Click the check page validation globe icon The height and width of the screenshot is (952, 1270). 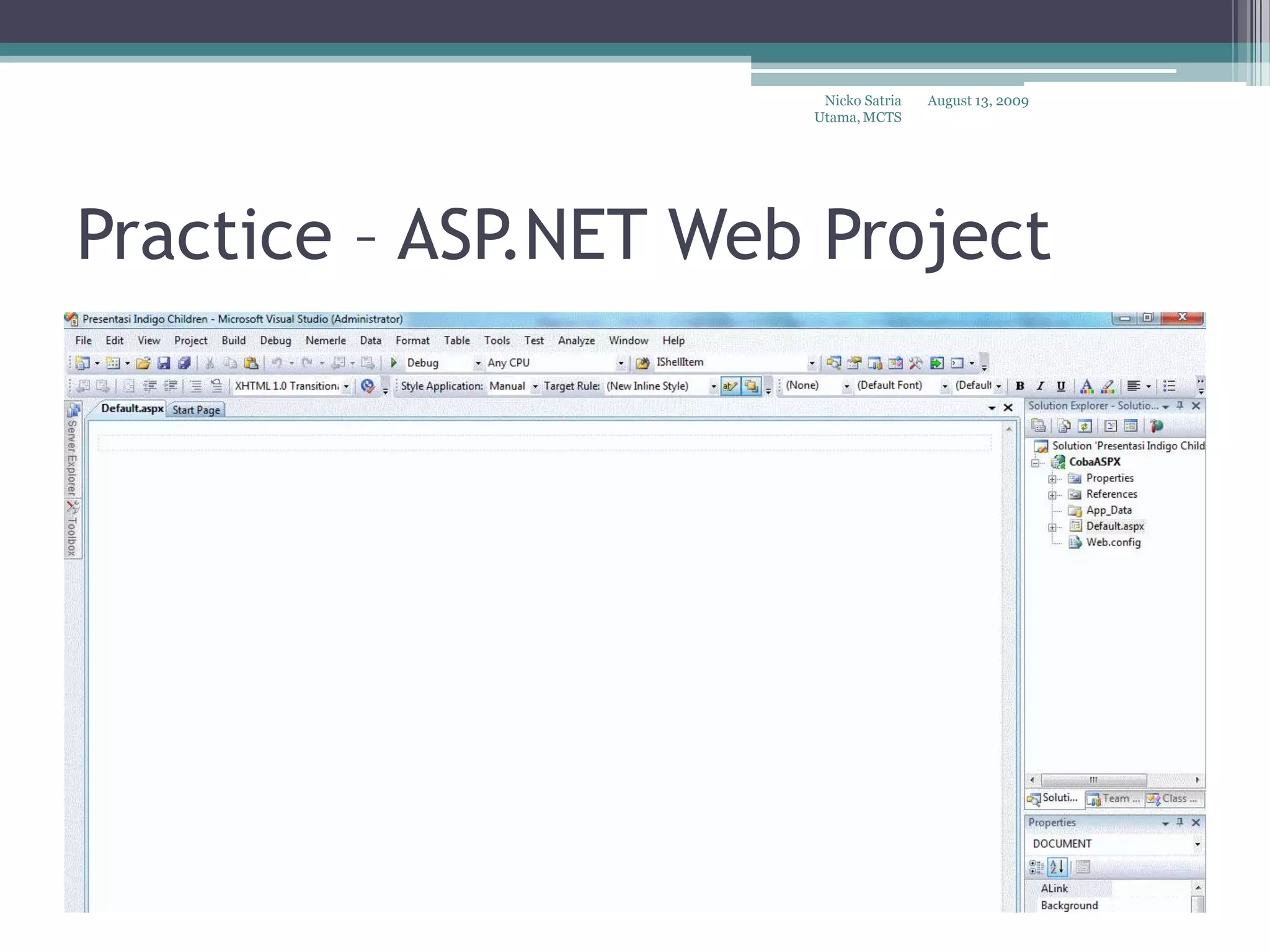pyautogui.click(x=368, y=386)
